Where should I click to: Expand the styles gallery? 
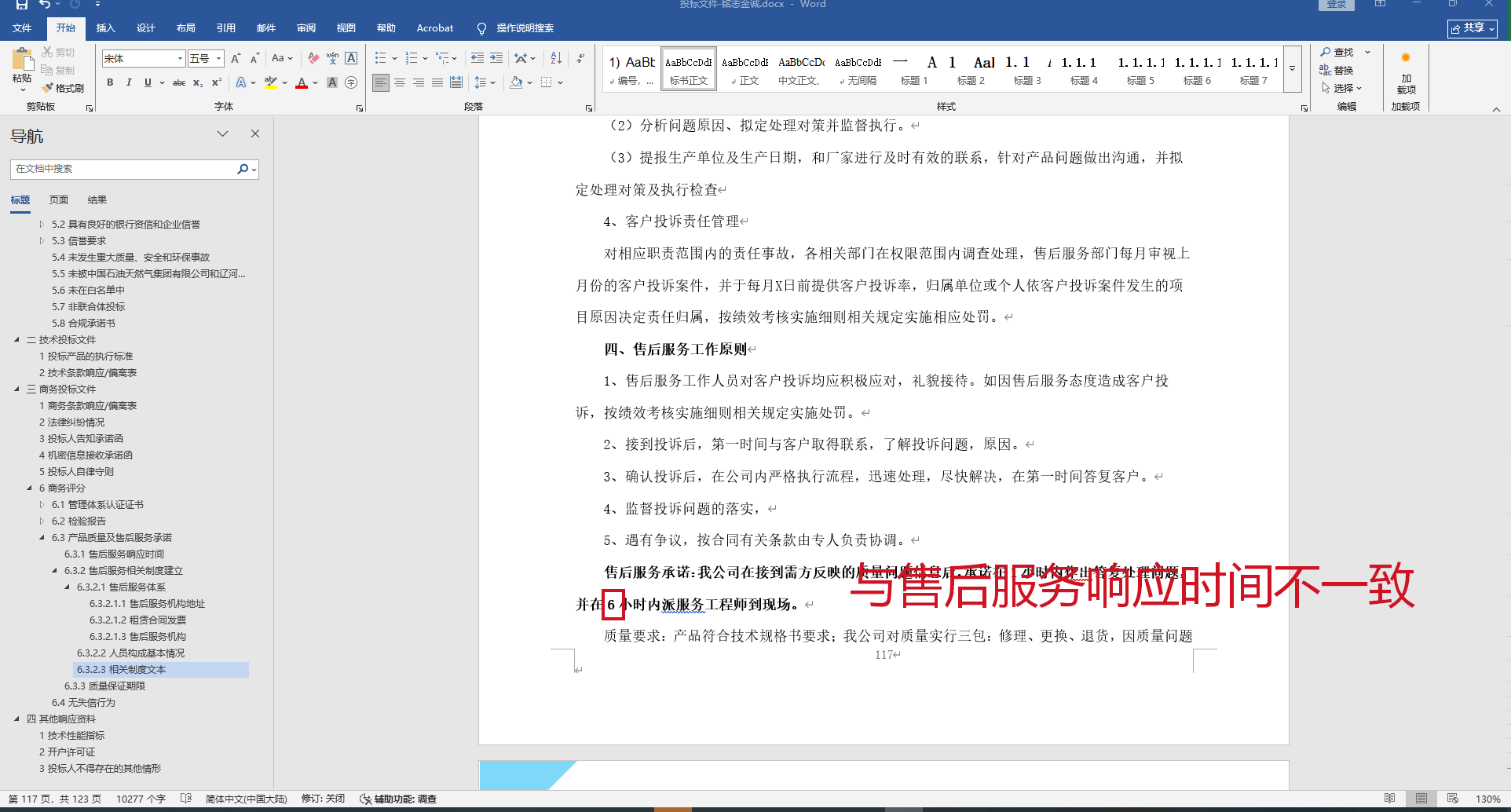pyautogui.click(x=1292, y=69)
